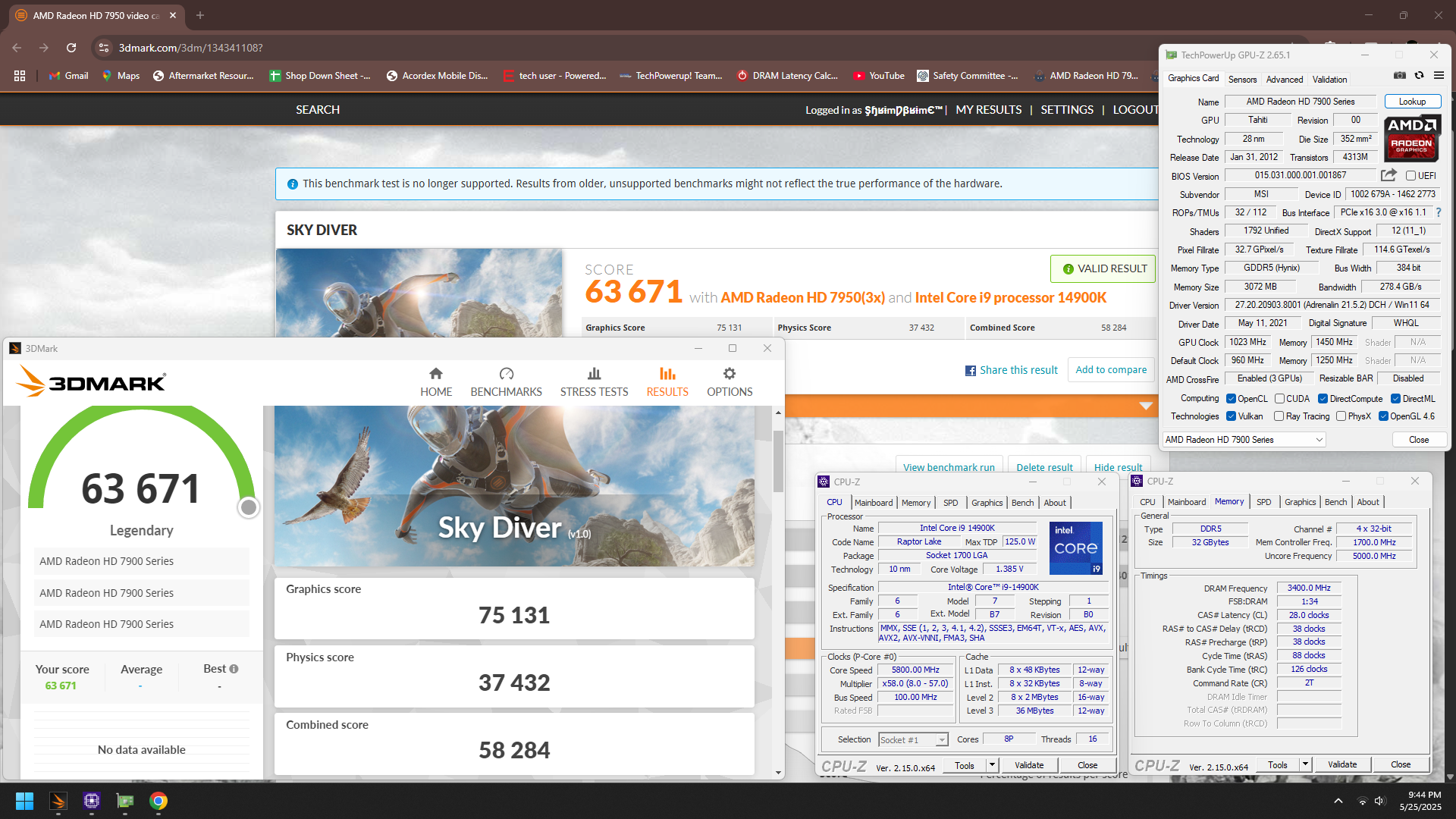Click the 3DMark score gauge handle
The height and width of the screenshot is (819, 1456).
(248, 507)
